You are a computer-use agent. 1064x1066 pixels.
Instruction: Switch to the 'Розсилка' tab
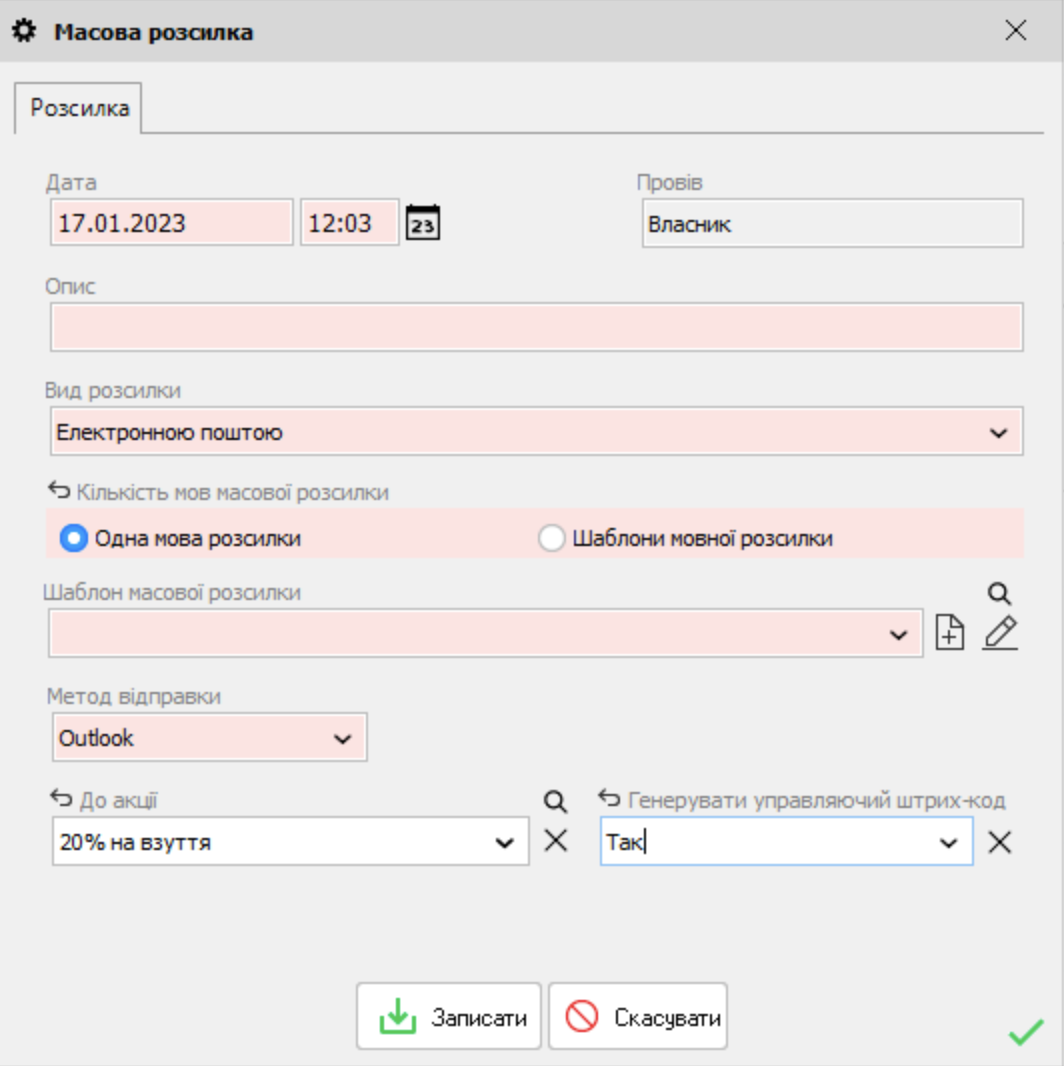click(79, 108)
